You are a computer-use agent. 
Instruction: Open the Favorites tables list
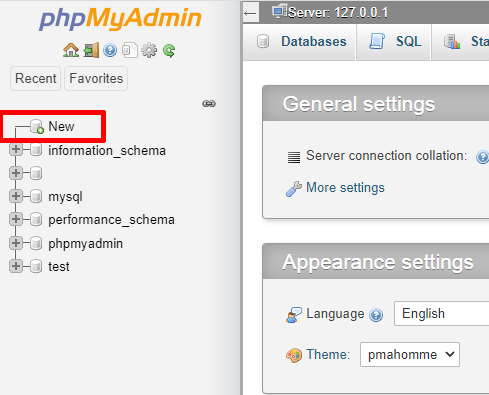pyautogui.click(x=96, y=78)
